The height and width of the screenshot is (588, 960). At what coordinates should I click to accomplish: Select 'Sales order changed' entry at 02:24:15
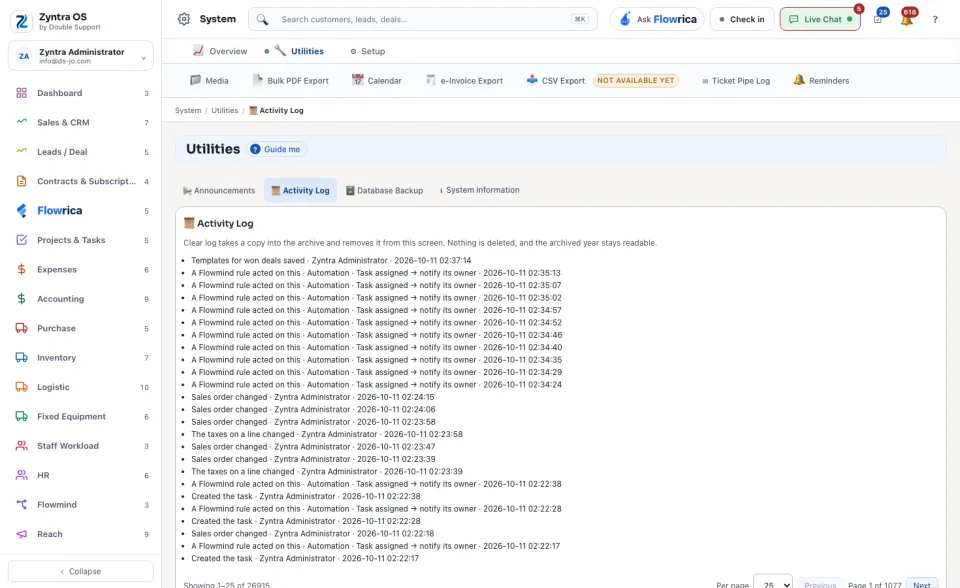click(x=312, y=397)
